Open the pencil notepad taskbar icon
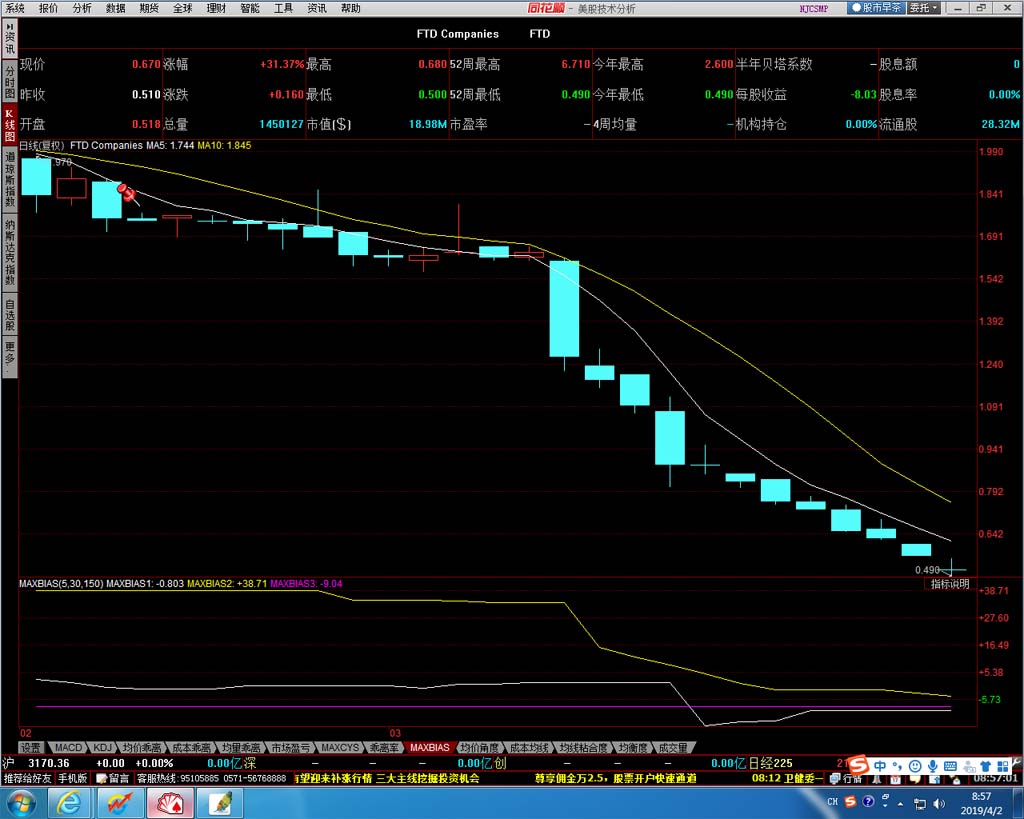 220,803
